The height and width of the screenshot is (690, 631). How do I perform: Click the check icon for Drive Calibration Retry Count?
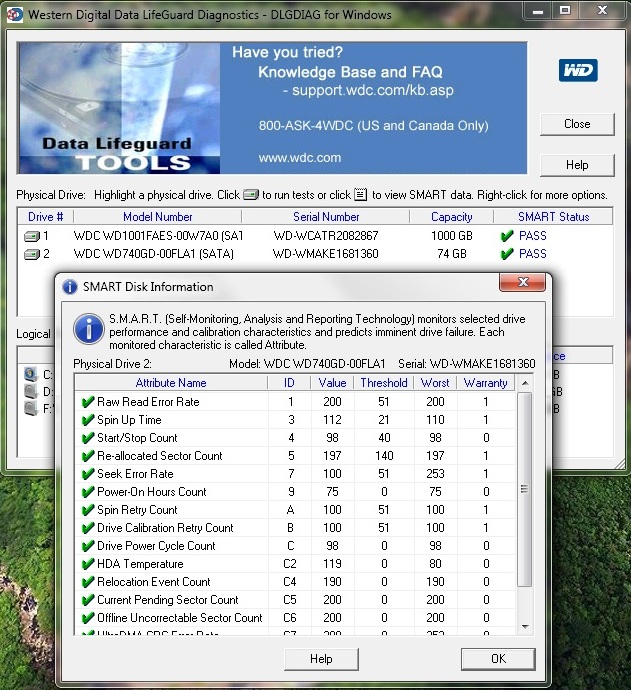click(88, 528)
